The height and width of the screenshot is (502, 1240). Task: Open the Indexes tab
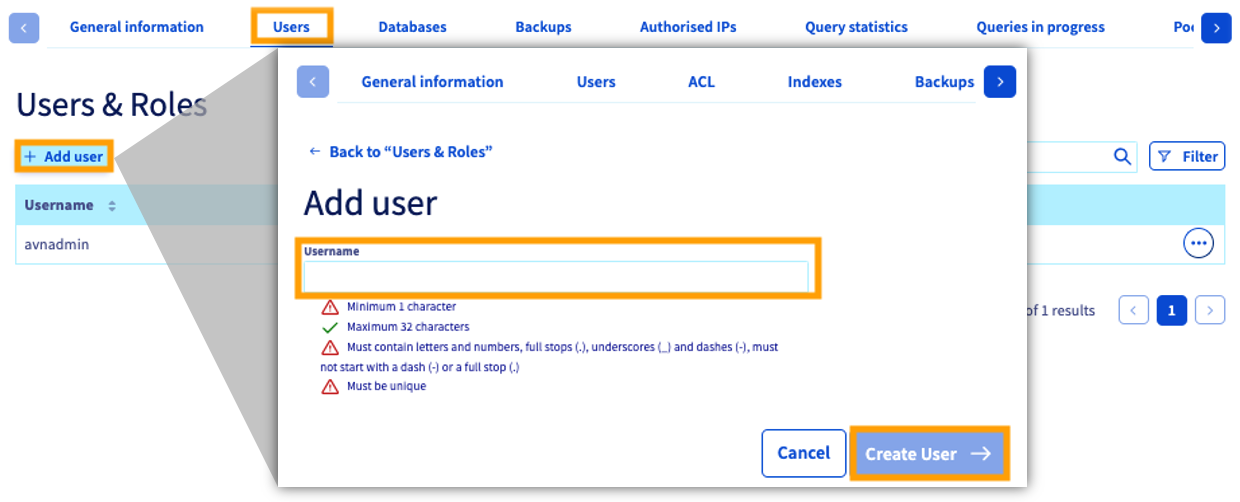(814, 82)
